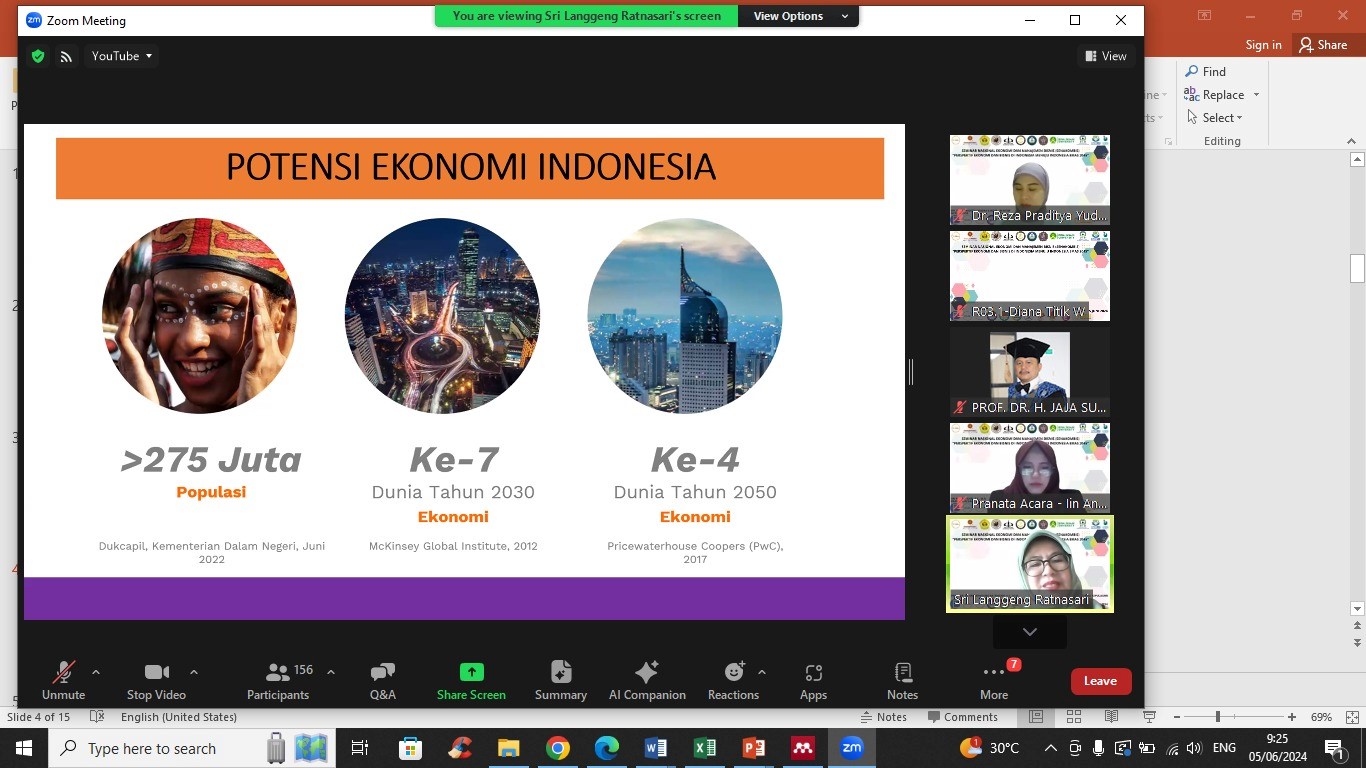Switch to Slide Sorter view in the status bar

pos(1073,717)
